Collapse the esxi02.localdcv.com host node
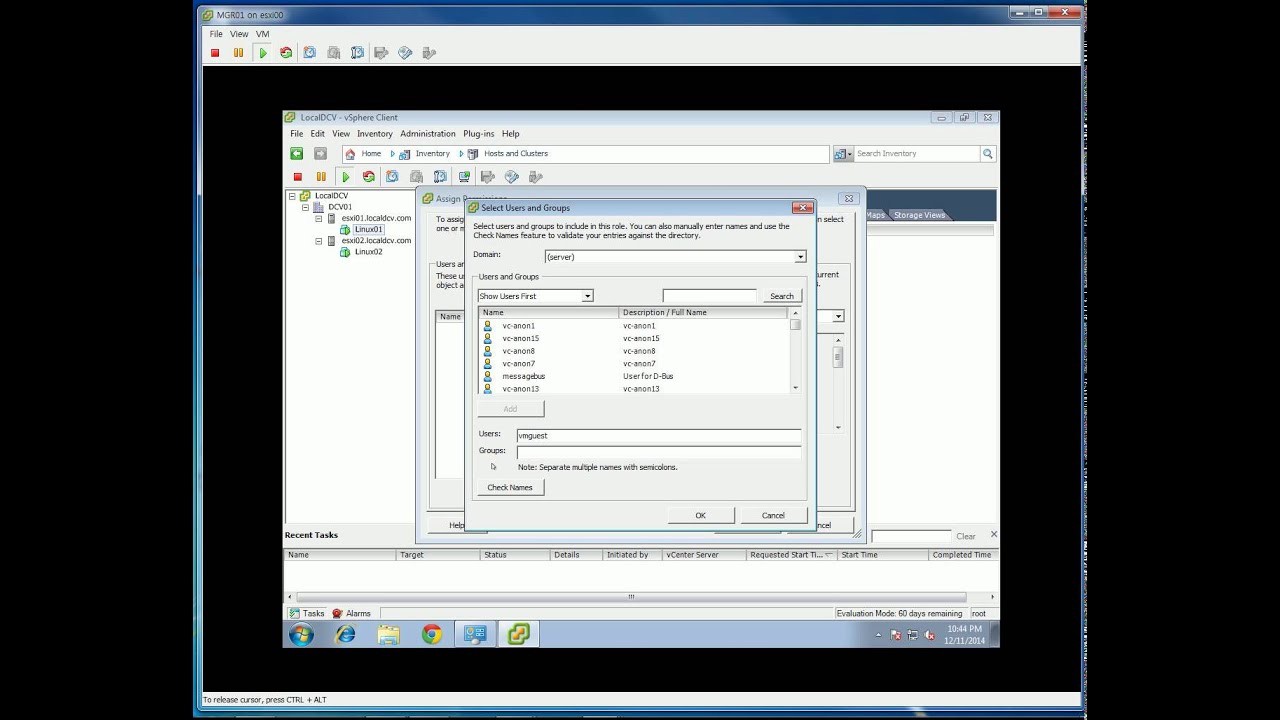The height and width of the screenshot is (720, 1280). [319, 241]
